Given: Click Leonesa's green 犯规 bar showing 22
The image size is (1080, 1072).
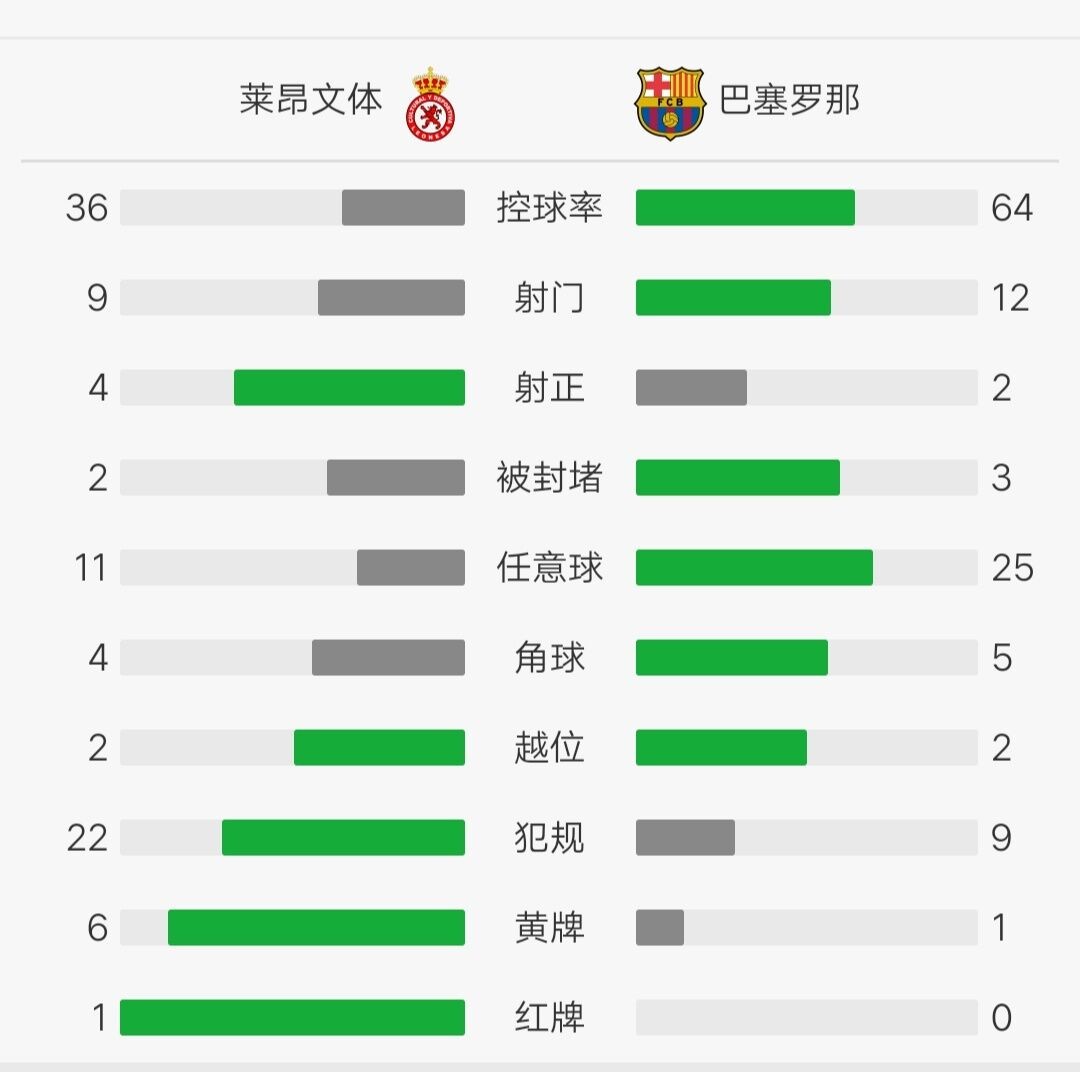Looking at the screenshot, I should (343, 838).
